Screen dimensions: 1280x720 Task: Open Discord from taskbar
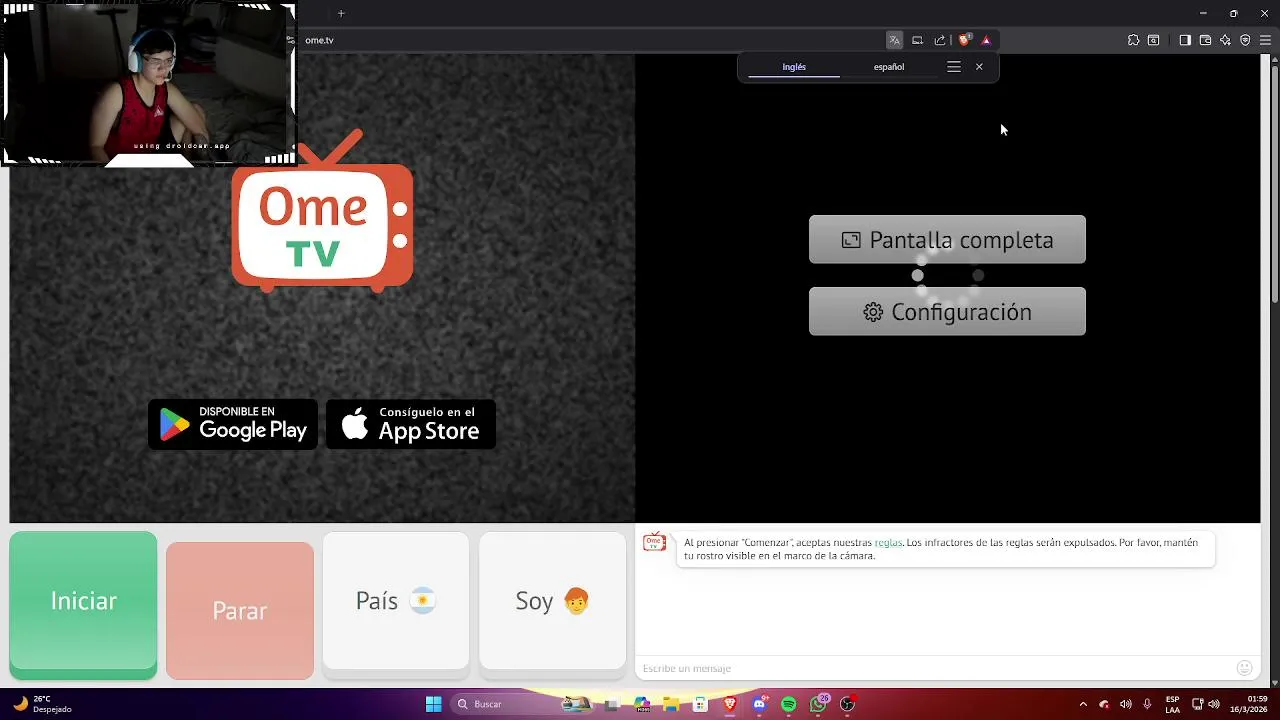(760, 704)
